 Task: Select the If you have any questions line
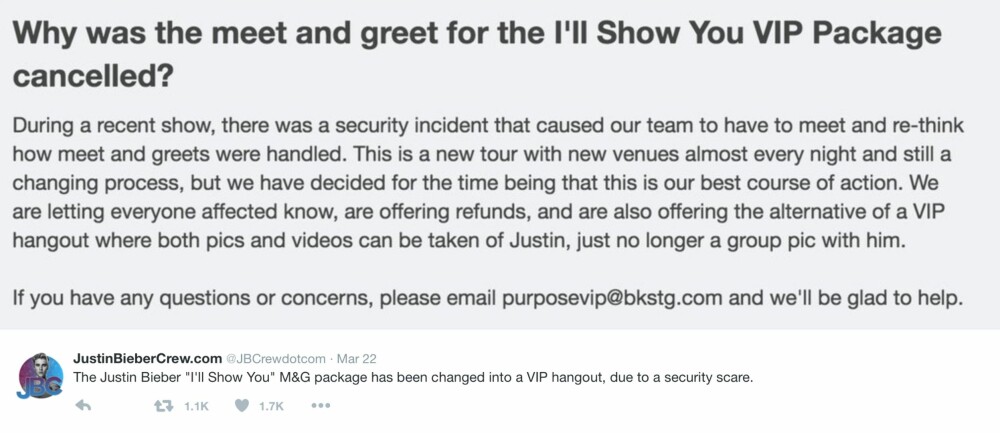click(x=487, y=298)
